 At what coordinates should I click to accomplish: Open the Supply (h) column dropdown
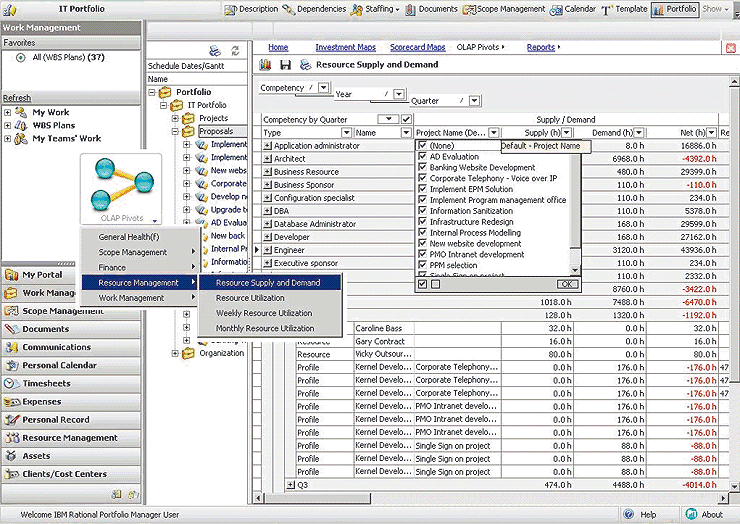(x=567, y=133)
